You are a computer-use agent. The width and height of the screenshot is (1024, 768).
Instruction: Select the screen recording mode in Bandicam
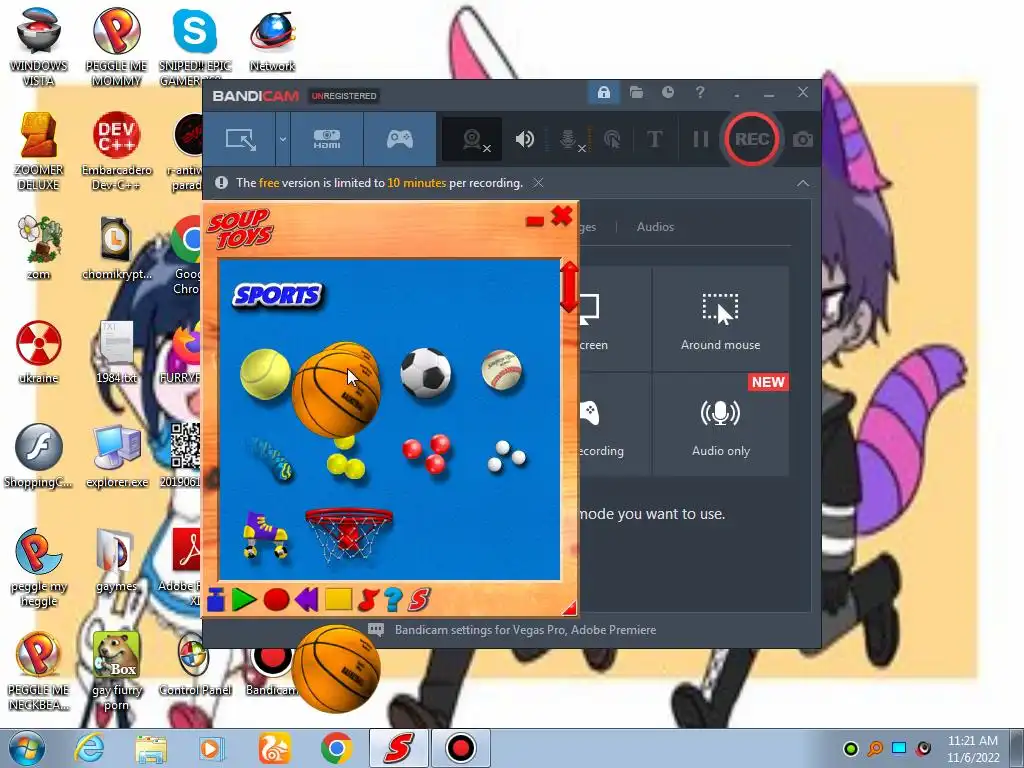(240, 139)
